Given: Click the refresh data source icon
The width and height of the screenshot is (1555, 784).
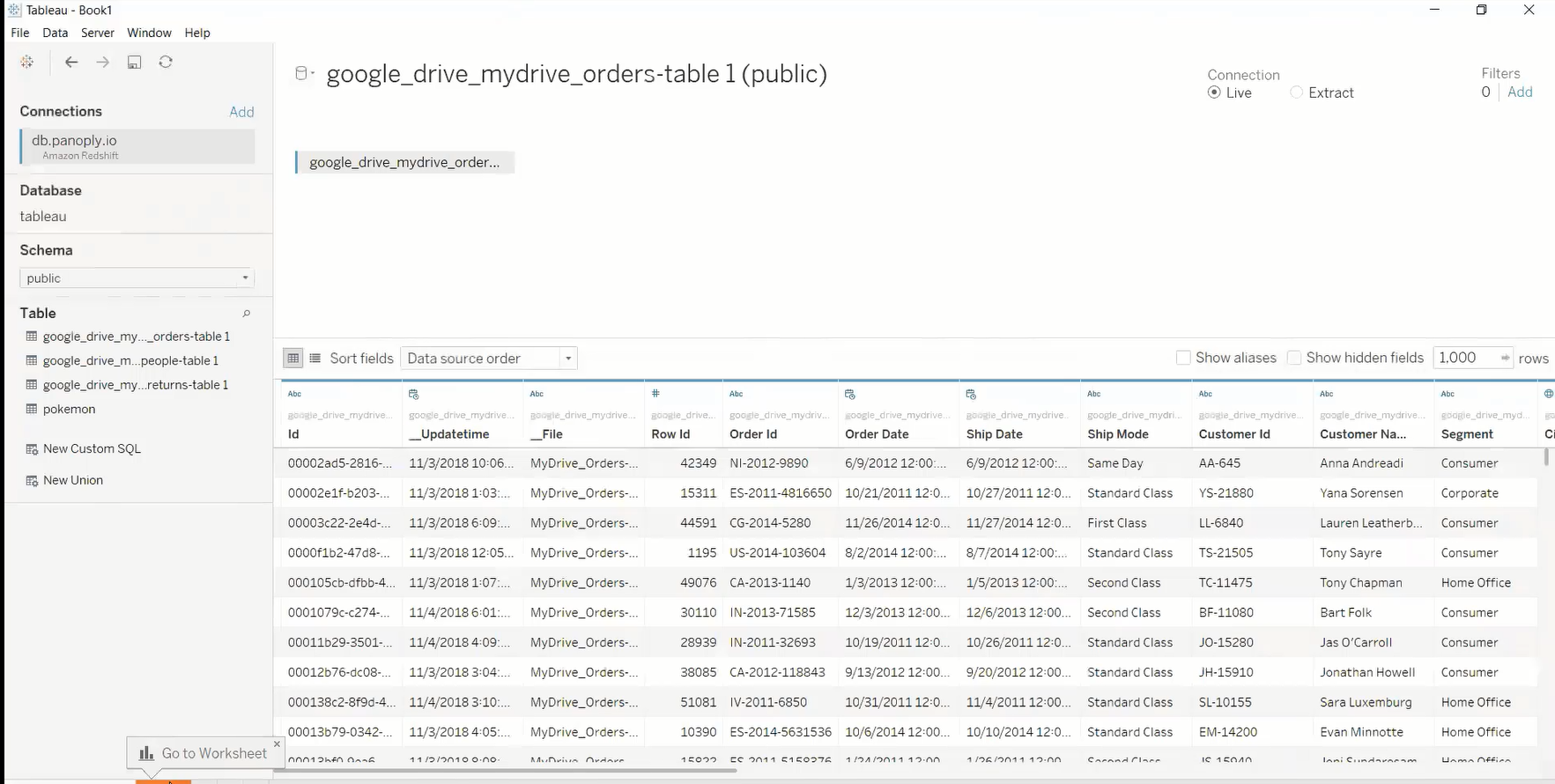Looking at the screenshot, I should [166, 62].
